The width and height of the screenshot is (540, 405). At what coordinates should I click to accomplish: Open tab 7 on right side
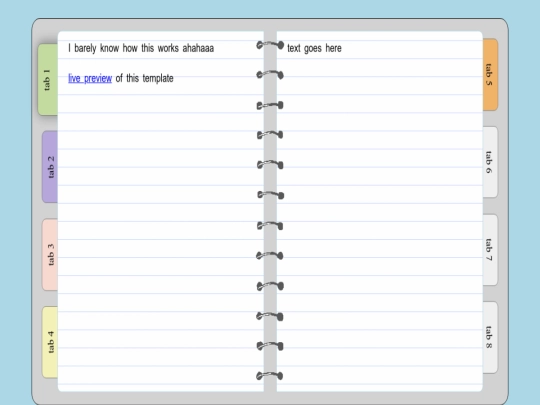coord(490,250)
